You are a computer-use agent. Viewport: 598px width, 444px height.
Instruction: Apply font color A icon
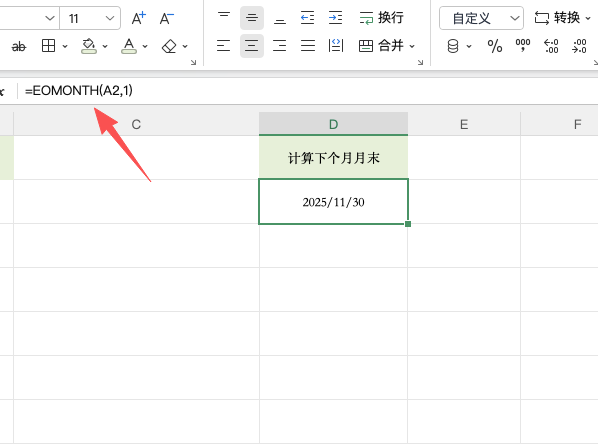click(x=129, y=46)
